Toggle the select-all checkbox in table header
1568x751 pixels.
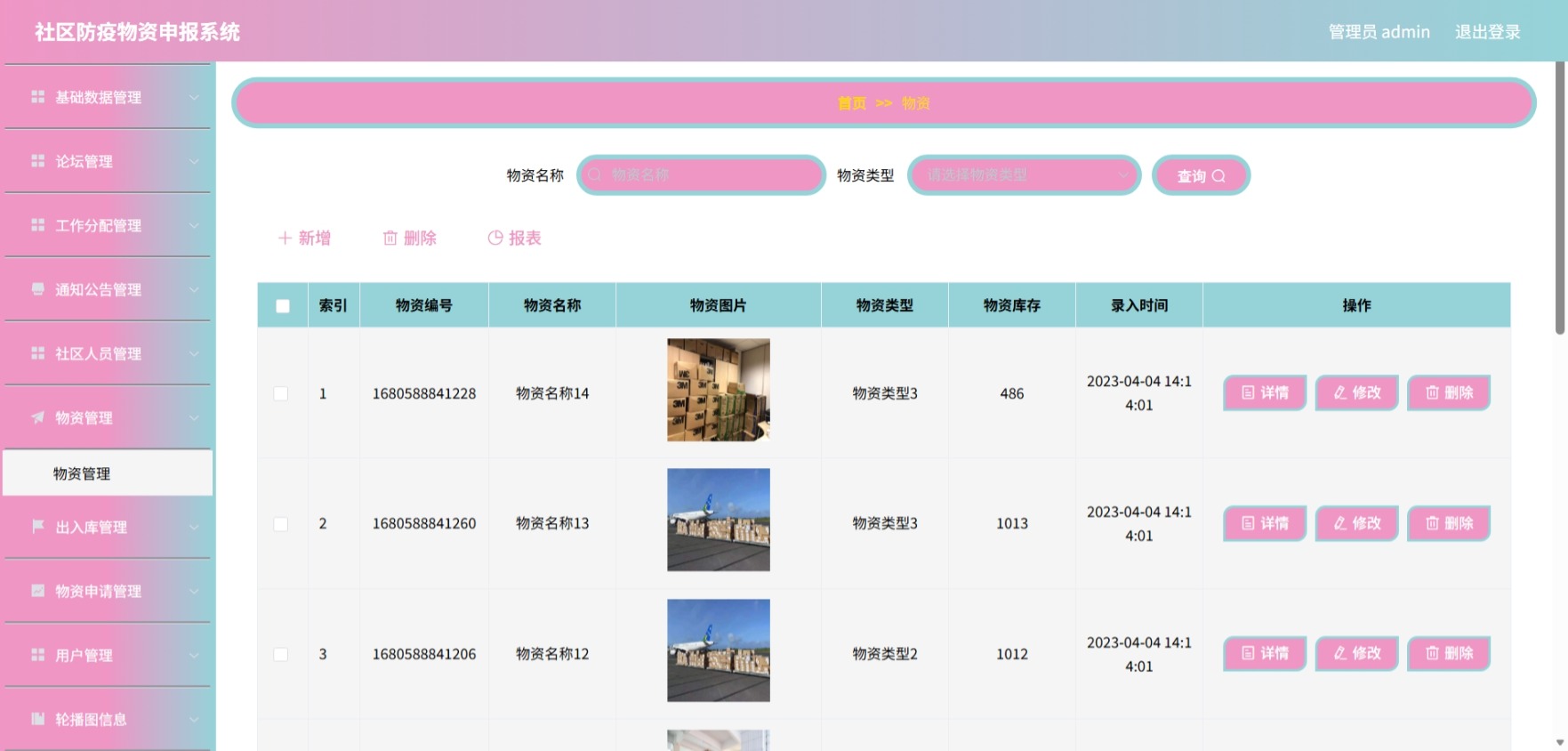(x=283, y=306)
